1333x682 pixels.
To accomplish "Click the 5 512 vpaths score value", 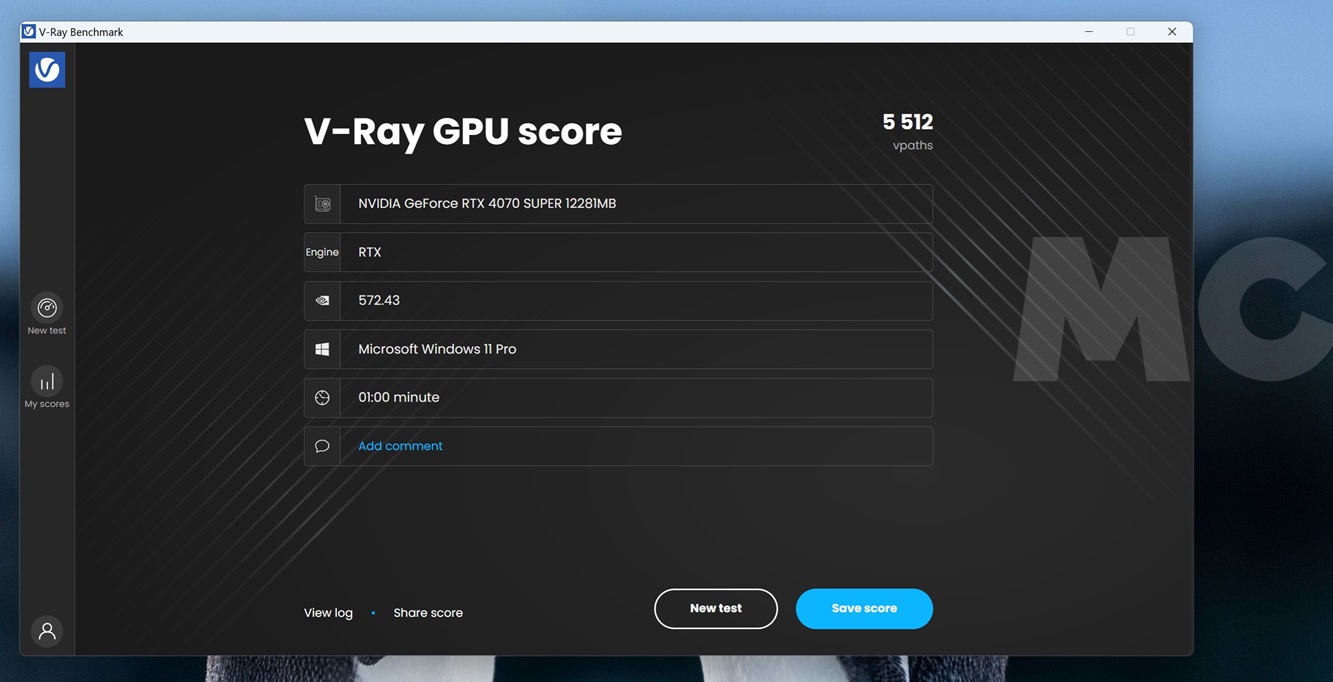I will tap(907, 123).
